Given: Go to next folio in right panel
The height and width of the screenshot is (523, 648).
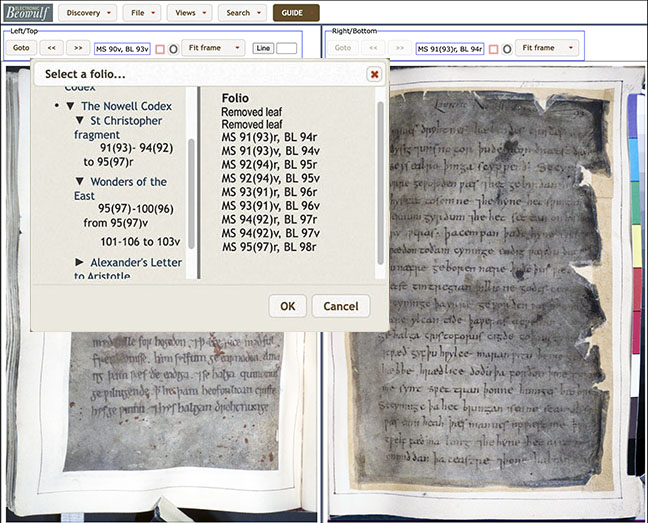Looking at the screenshot, I should [x=400, y=48].
